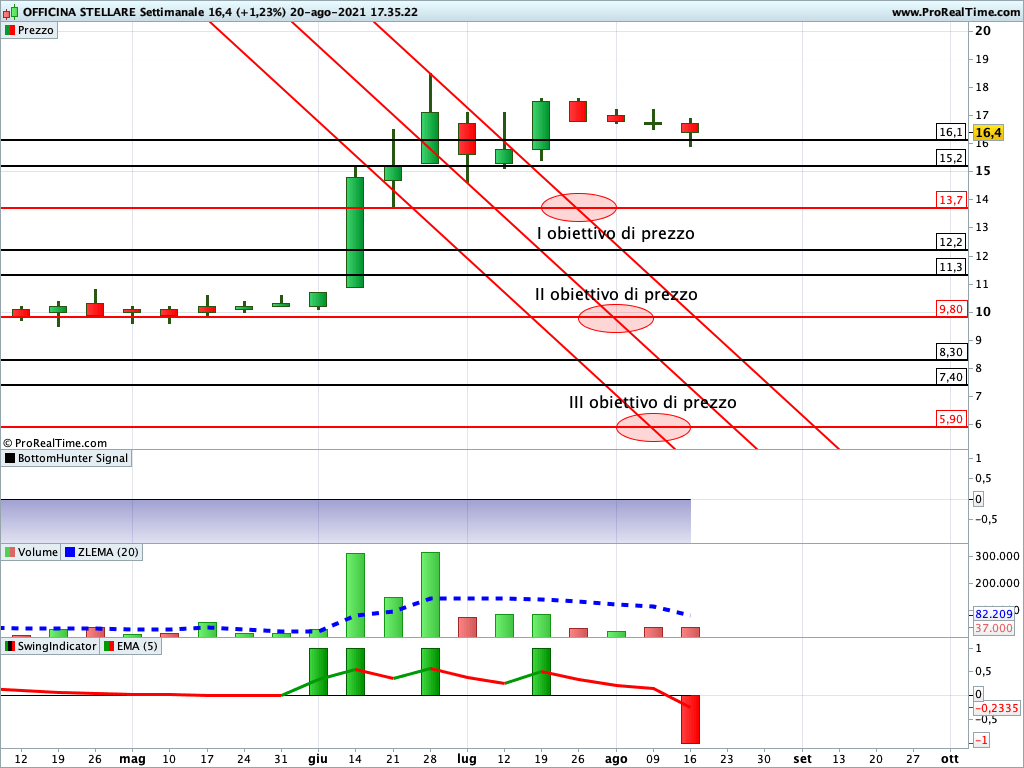Click the Volume legend color icon

pos(10,552)
